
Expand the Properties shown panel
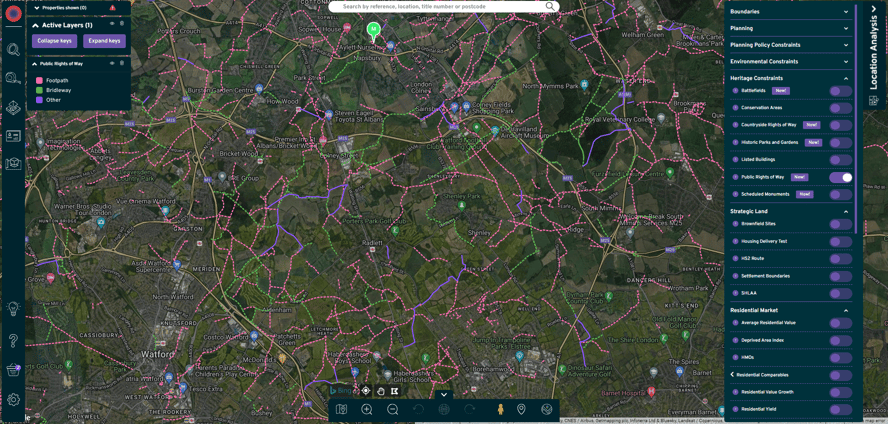pos(37,8)
